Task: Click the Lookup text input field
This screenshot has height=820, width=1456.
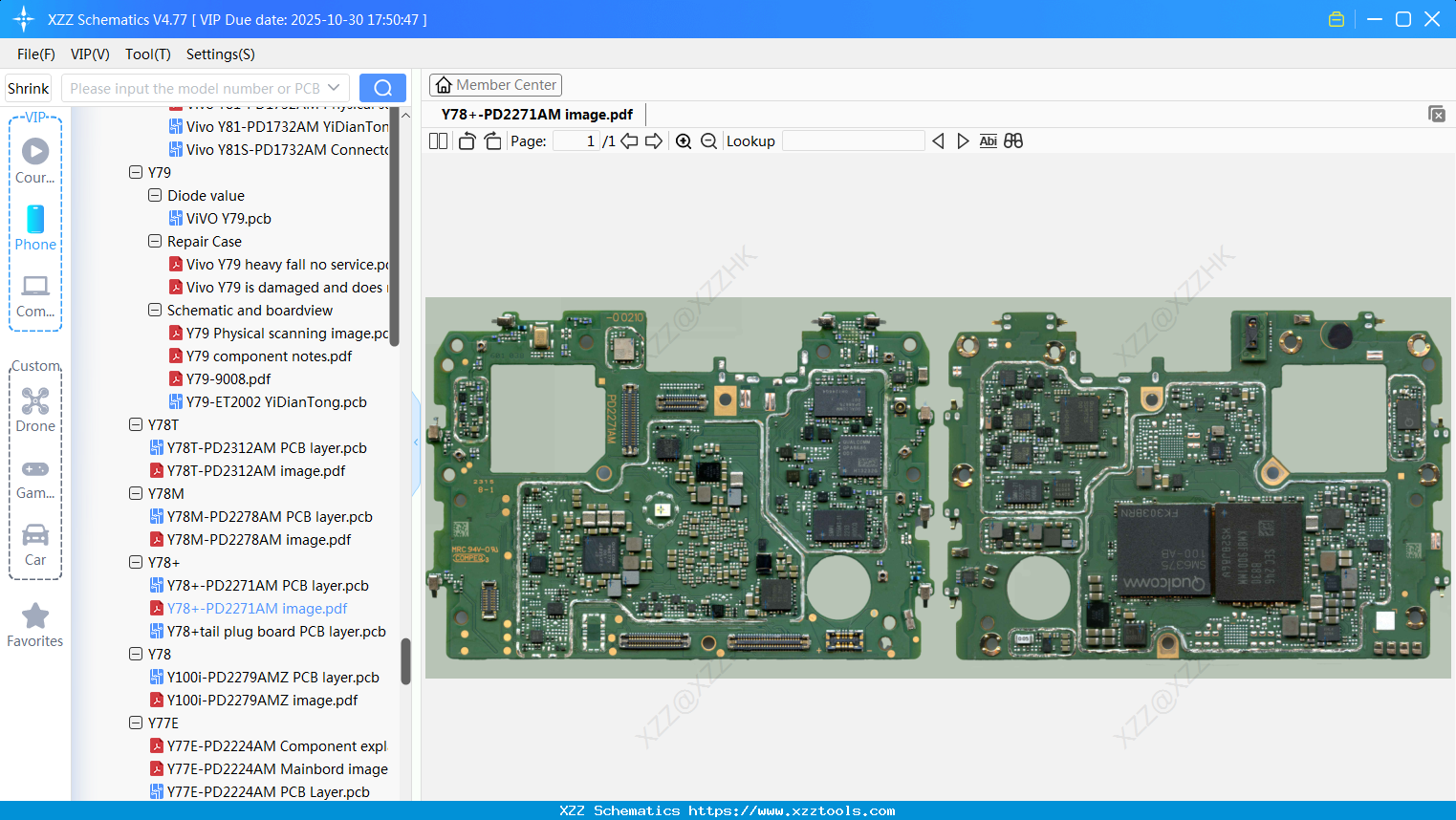Action: (853, 141)
